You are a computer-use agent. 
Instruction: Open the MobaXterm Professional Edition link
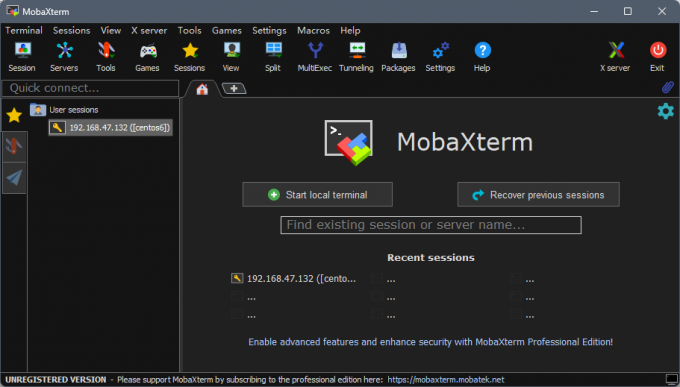(x=430, y=342)
